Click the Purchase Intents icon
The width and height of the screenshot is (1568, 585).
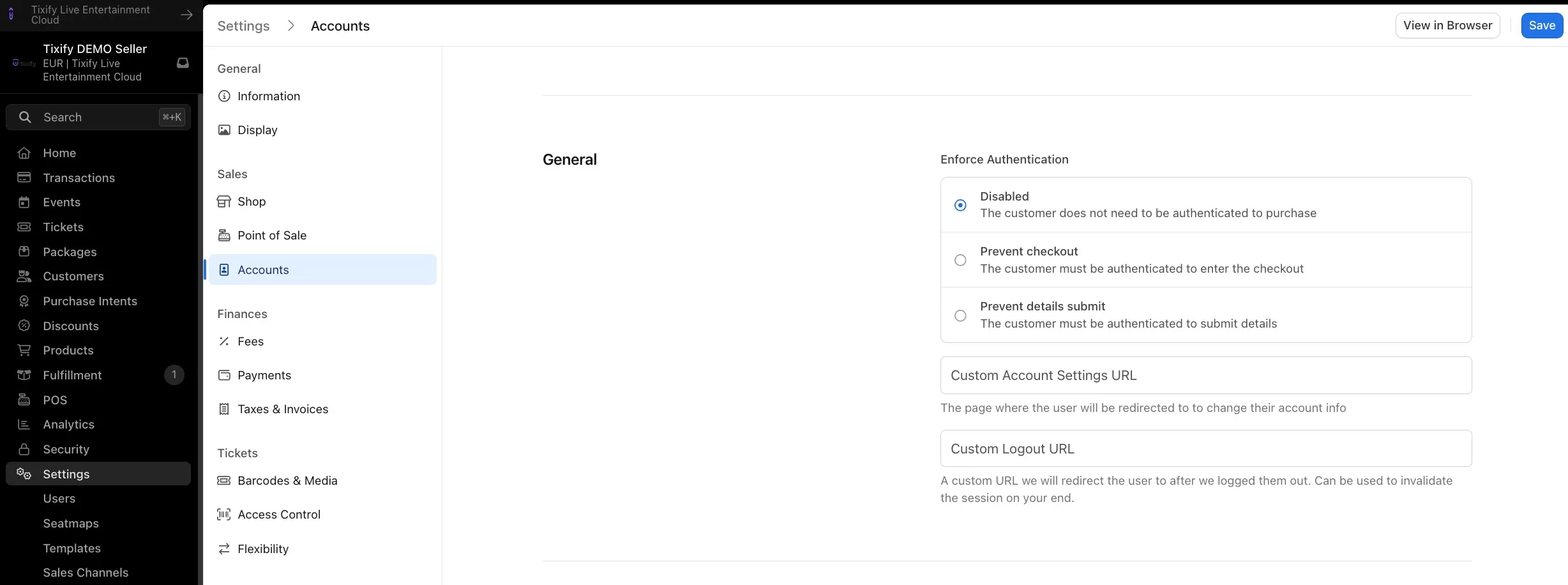[x=24, y=301]
